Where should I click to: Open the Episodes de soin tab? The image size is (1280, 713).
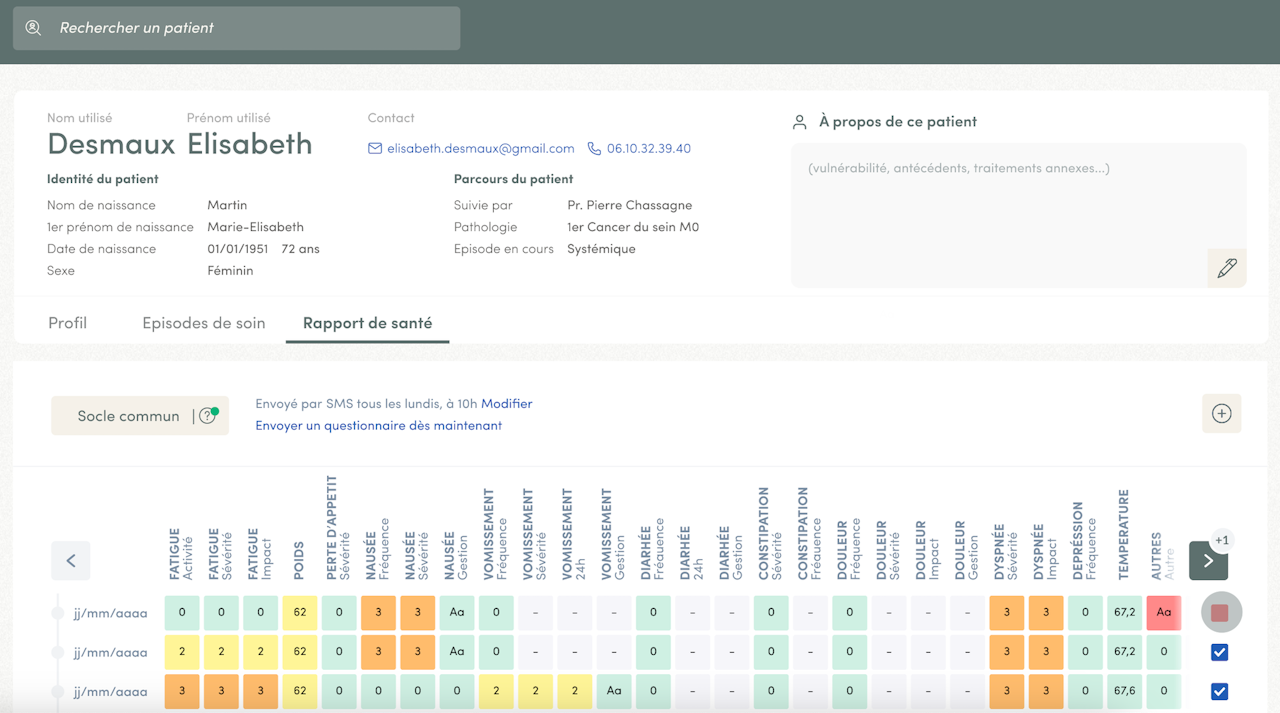tap(204, 323)
